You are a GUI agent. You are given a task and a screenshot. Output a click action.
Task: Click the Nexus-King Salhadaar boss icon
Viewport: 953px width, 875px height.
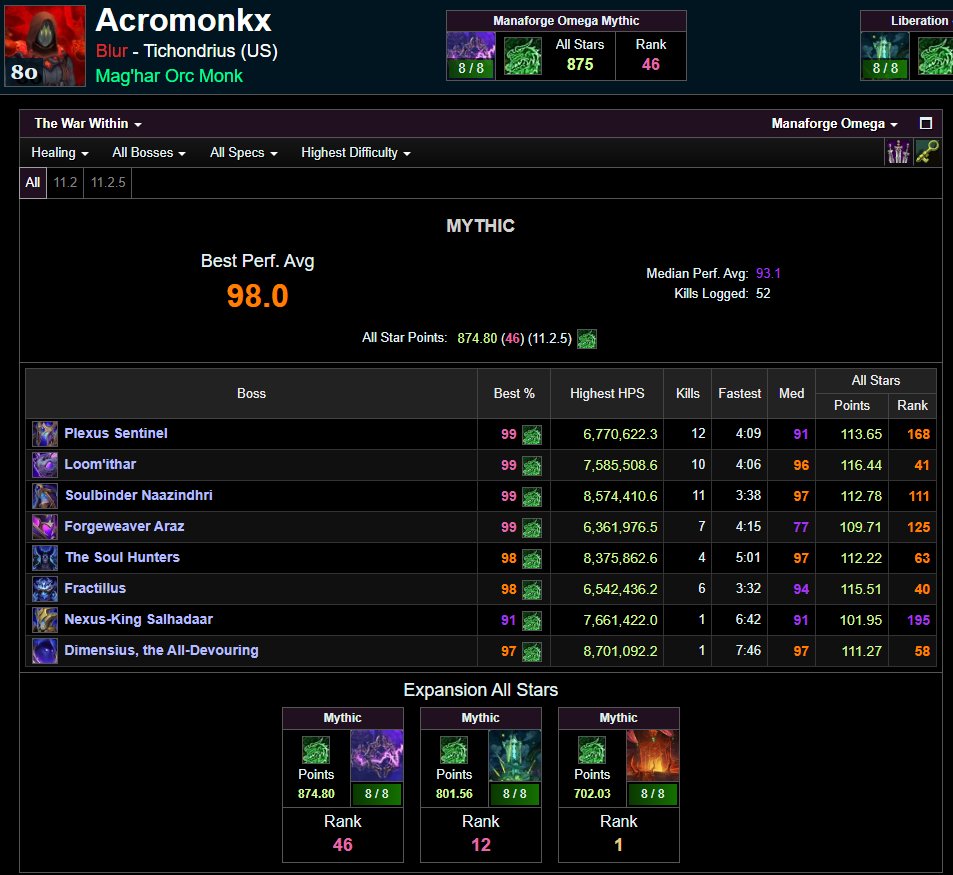(x=45, y=620)
